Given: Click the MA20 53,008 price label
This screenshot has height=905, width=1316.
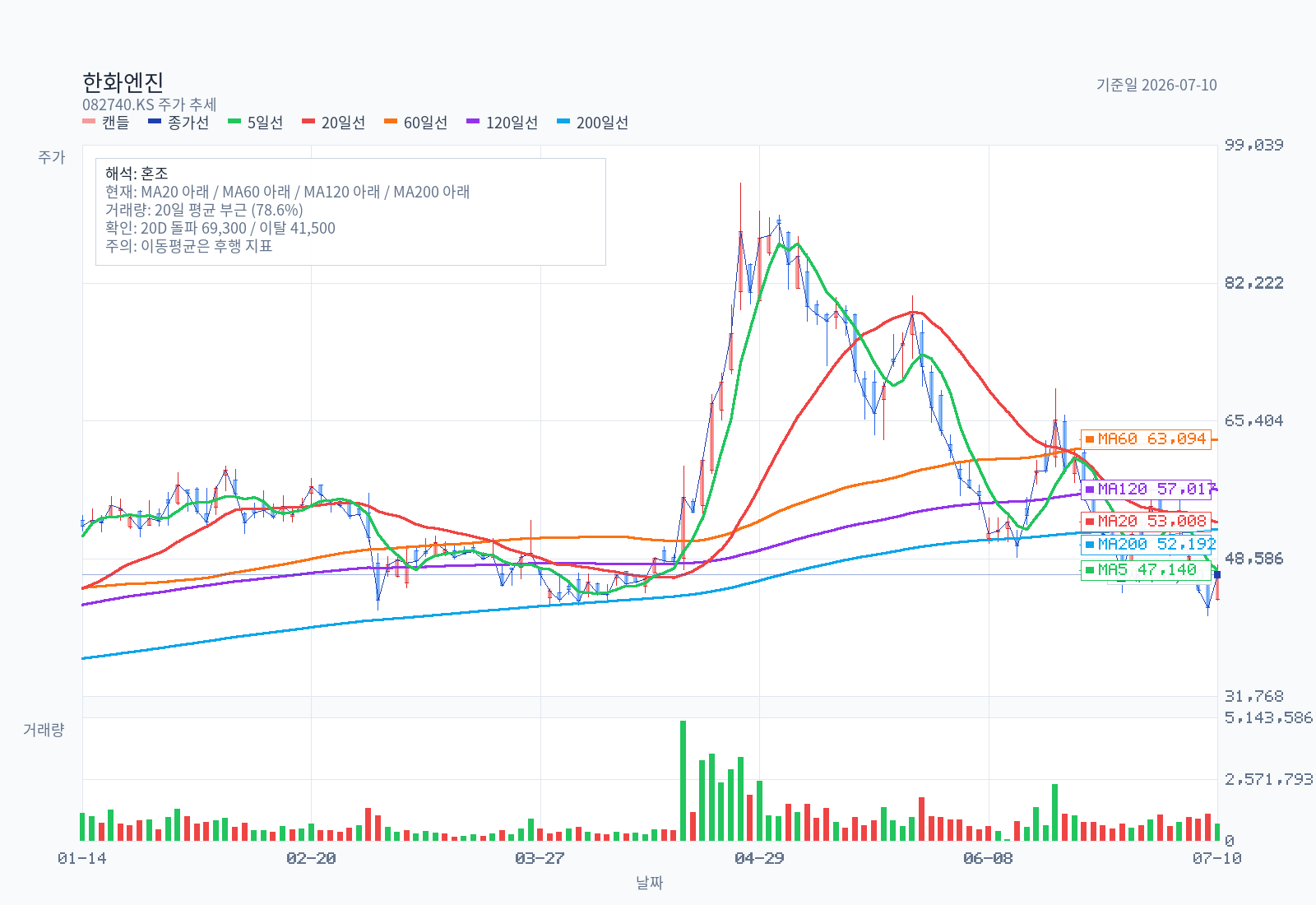Looking at the screenshot, I should (x=1147, y=521).
